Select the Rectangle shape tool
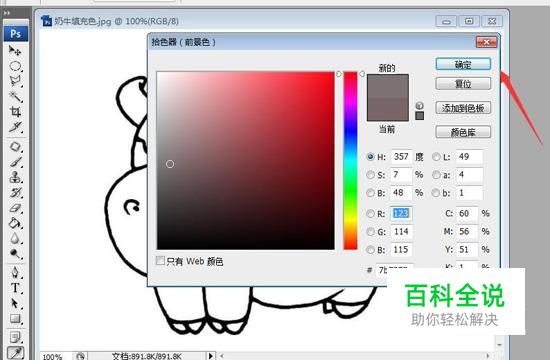 pyautogui.click(x=15, y=319)
